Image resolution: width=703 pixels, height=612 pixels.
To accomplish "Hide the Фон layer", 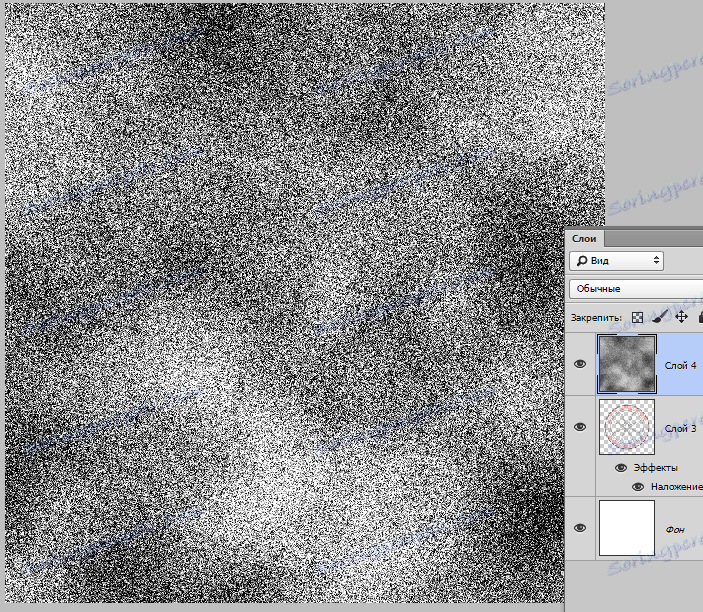I will pos(580,528).
